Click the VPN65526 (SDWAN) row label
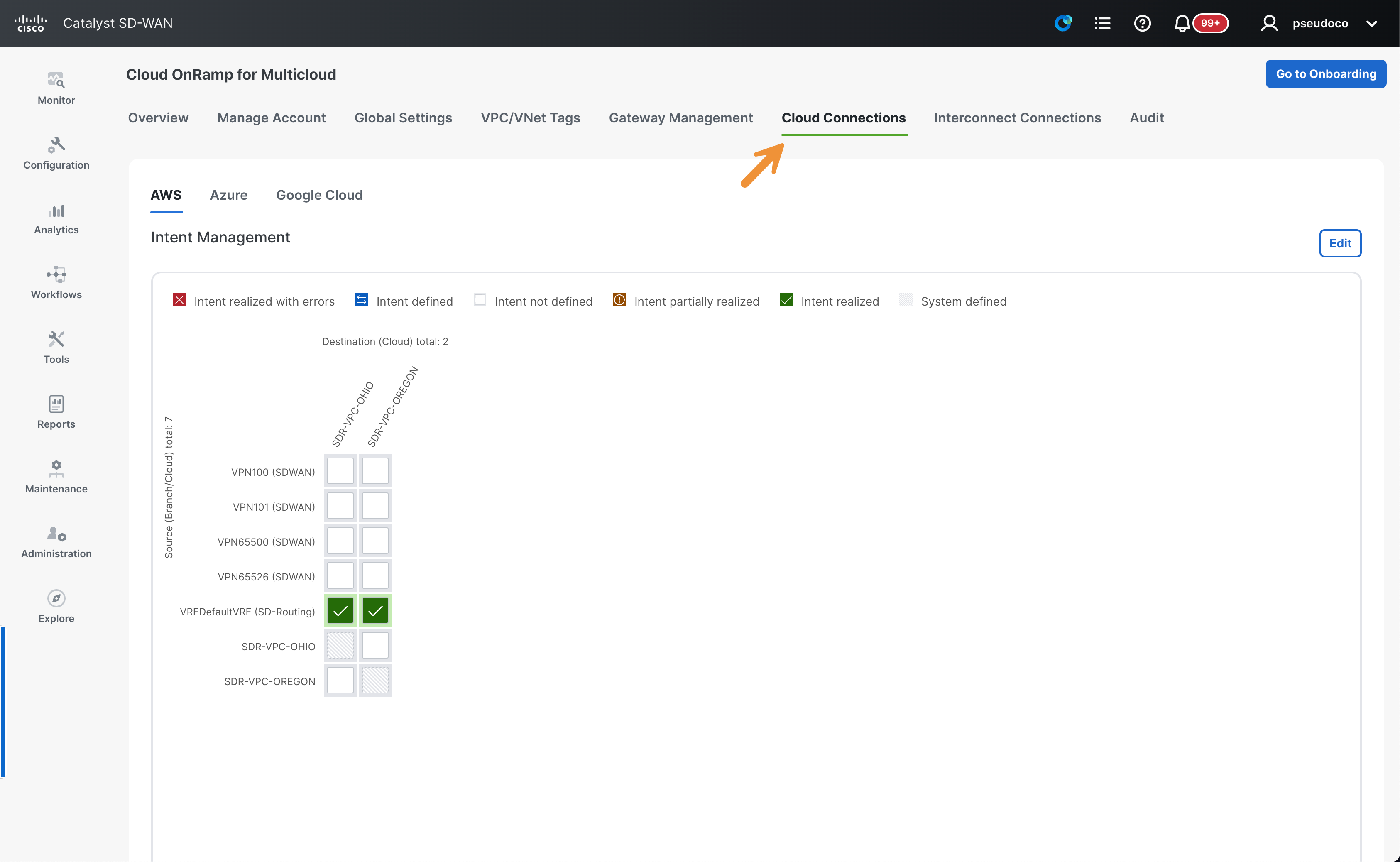This screenshot has height=862, width=1400. coord(266,576)
